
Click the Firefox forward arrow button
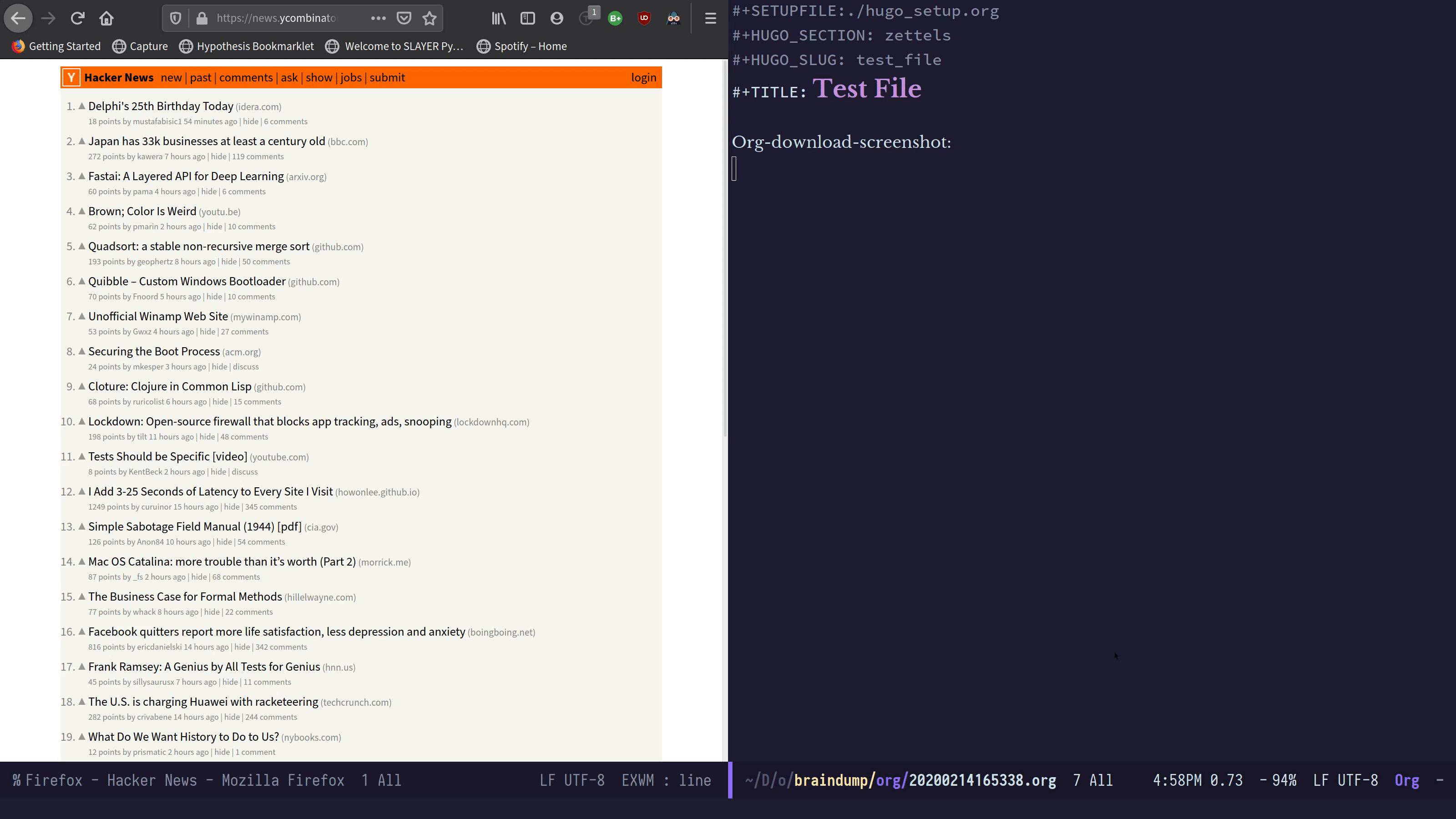(x=48, y=18)
